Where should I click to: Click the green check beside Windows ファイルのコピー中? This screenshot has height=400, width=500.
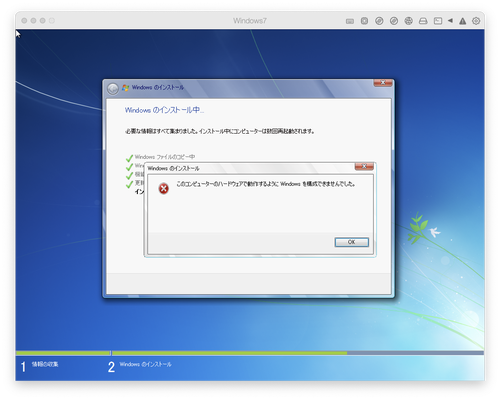(129, 158)
